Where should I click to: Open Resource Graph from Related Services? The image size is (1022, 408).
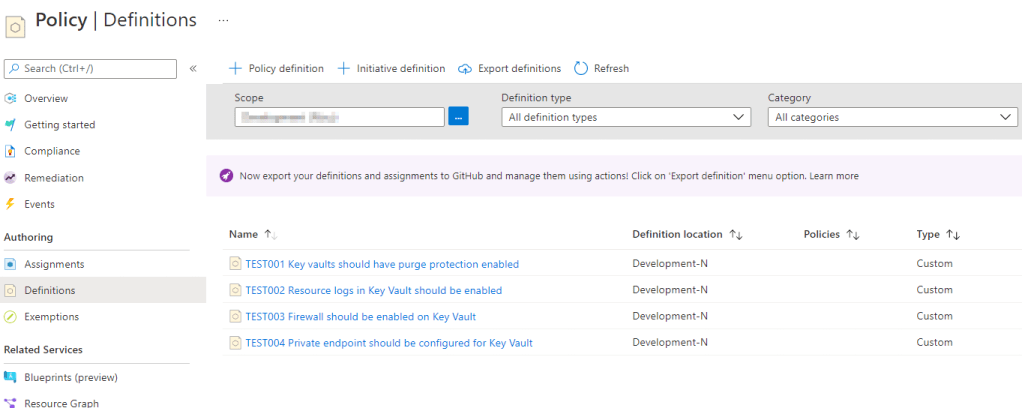coord(61,402)
